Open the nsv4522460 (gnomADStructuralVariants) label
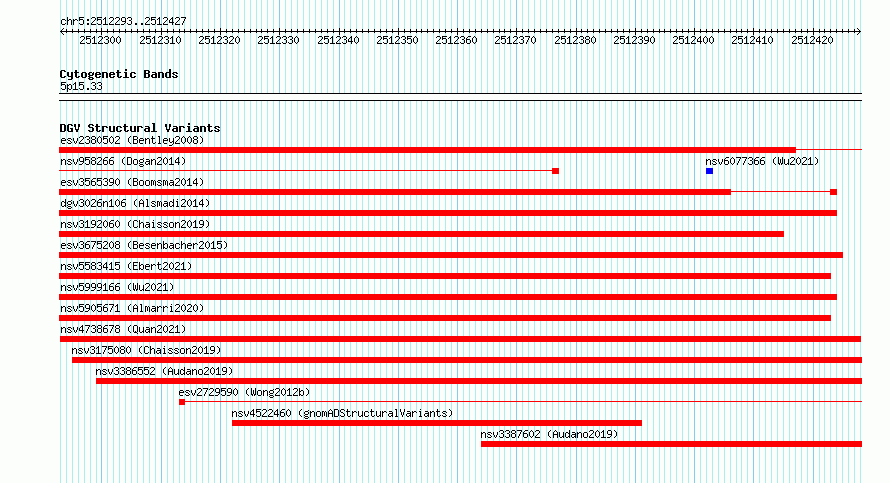This screenshot has height=483, width=890. [x=342, y=413]
